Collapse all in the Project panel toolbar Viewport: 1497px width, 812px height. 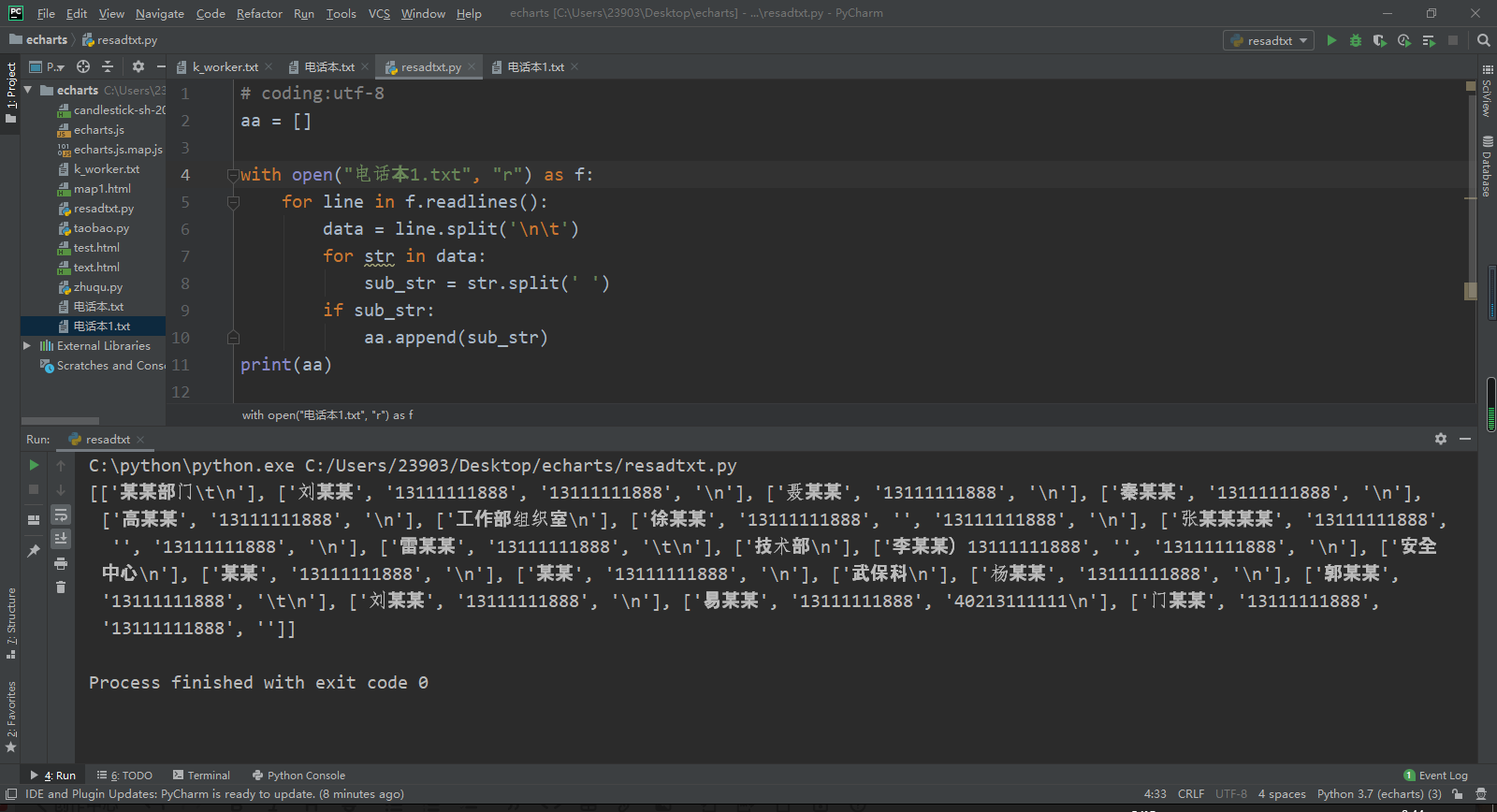[x=108, y=66]
